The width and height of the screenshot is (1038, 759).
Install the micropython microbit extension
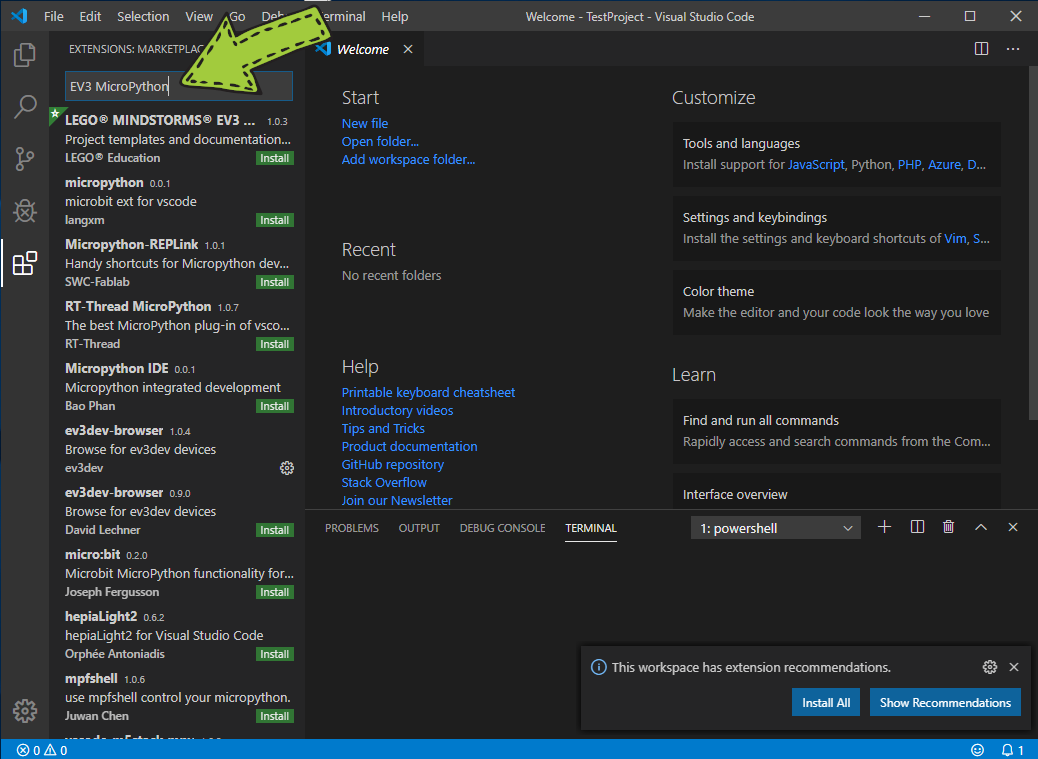pos(275,220)
